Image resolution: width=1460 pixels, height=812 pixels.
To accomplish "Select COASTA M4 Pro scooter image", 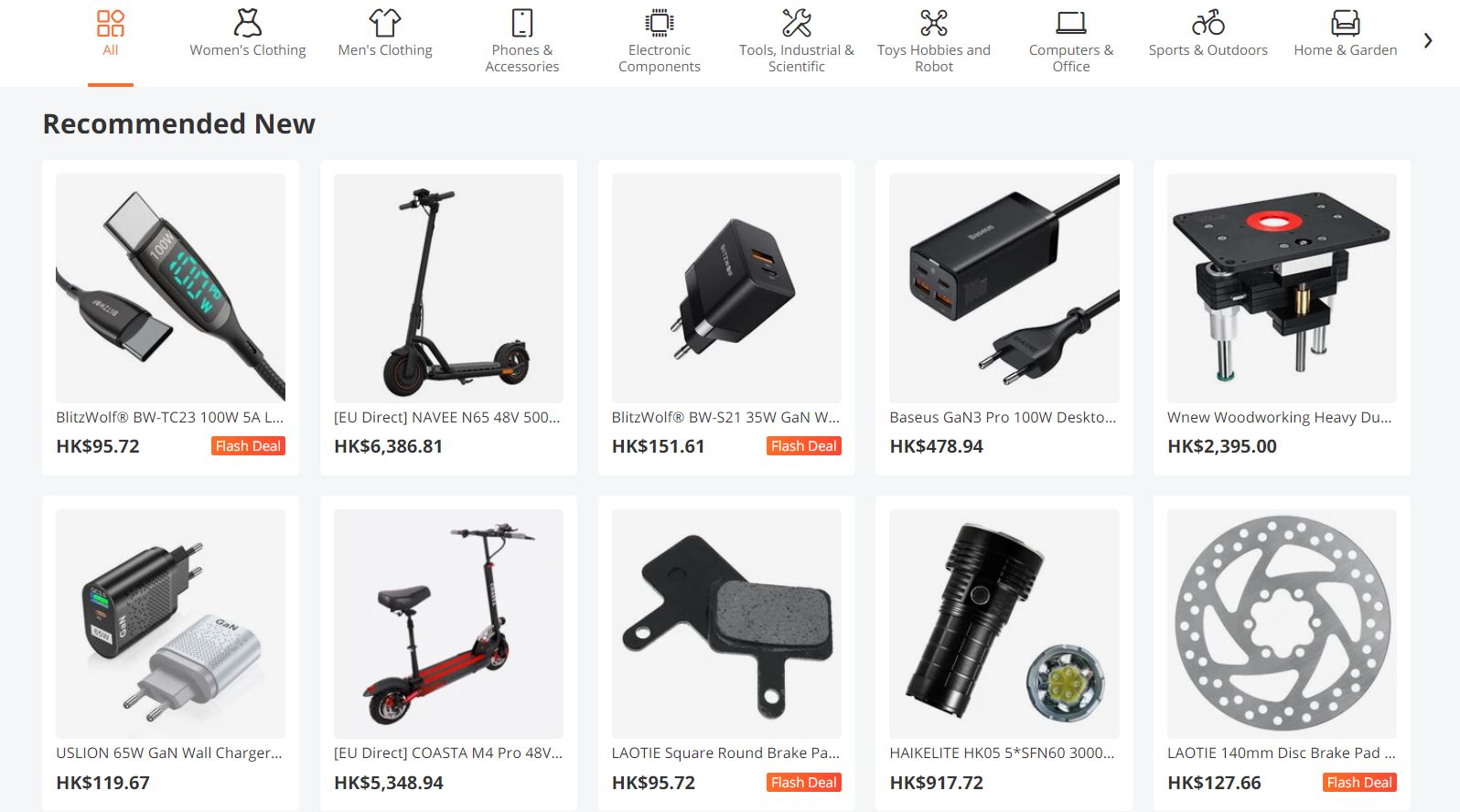I will (448, 624).
